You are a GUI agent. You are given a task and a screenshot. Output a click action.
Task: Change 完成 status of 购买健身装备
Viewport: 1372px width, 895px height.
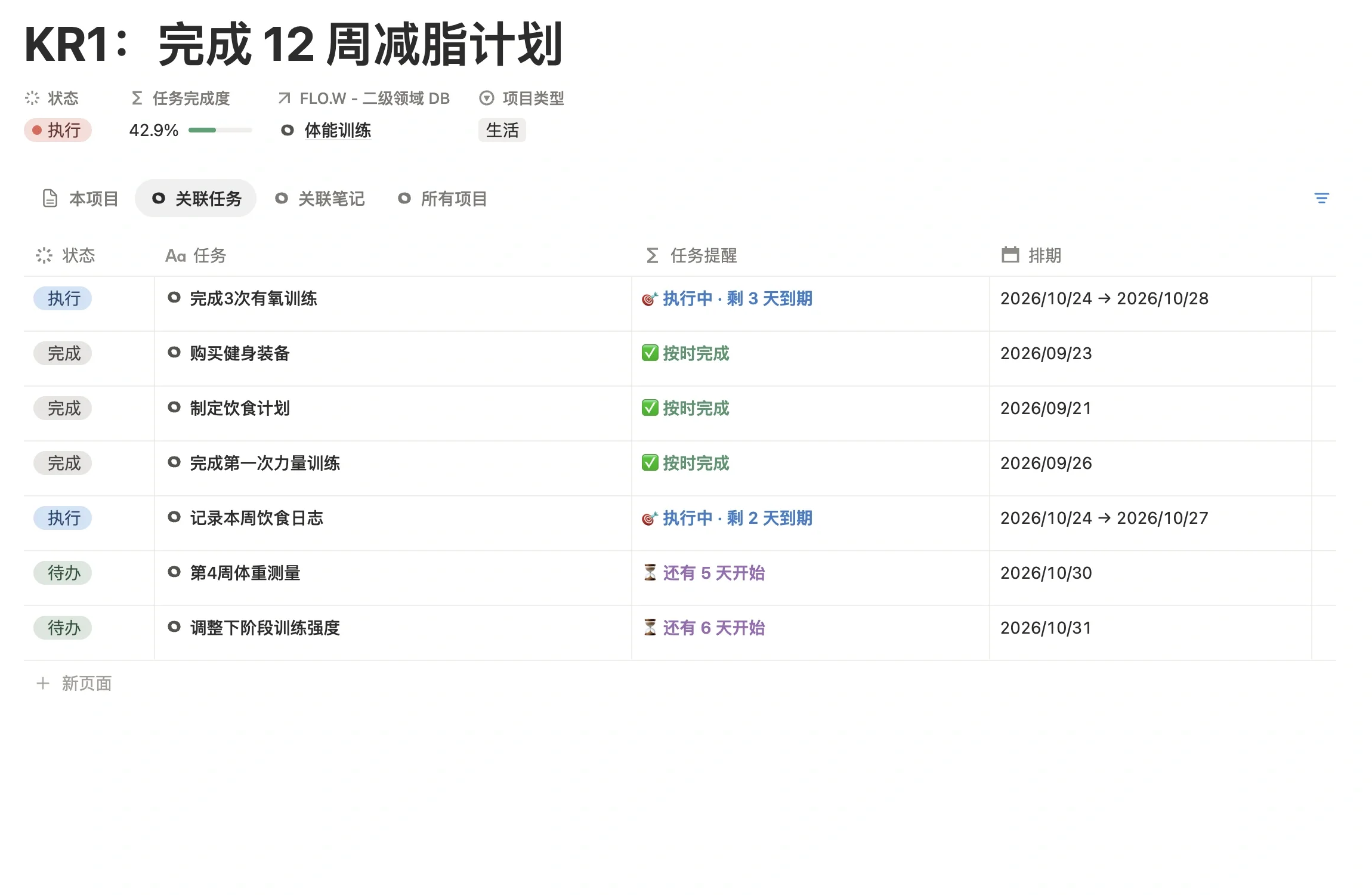pyautogui.click(x=63, y=353)
